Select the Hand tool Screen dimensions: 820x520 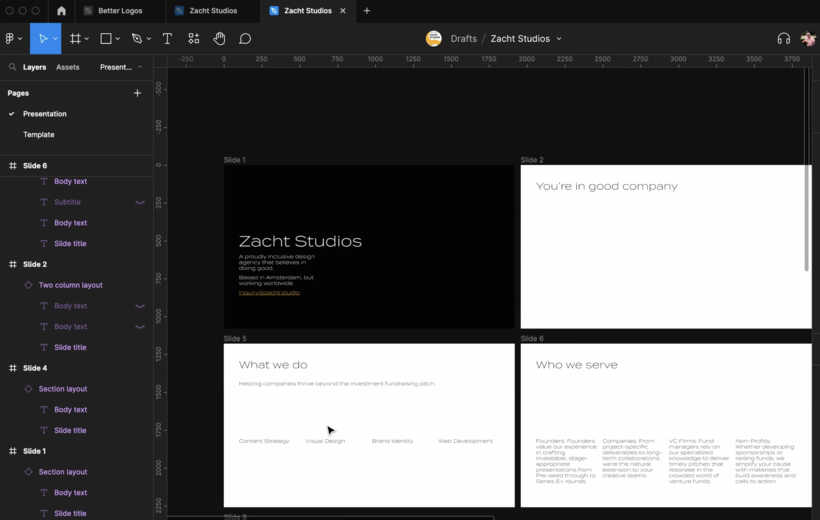click(x=219, y=38)
